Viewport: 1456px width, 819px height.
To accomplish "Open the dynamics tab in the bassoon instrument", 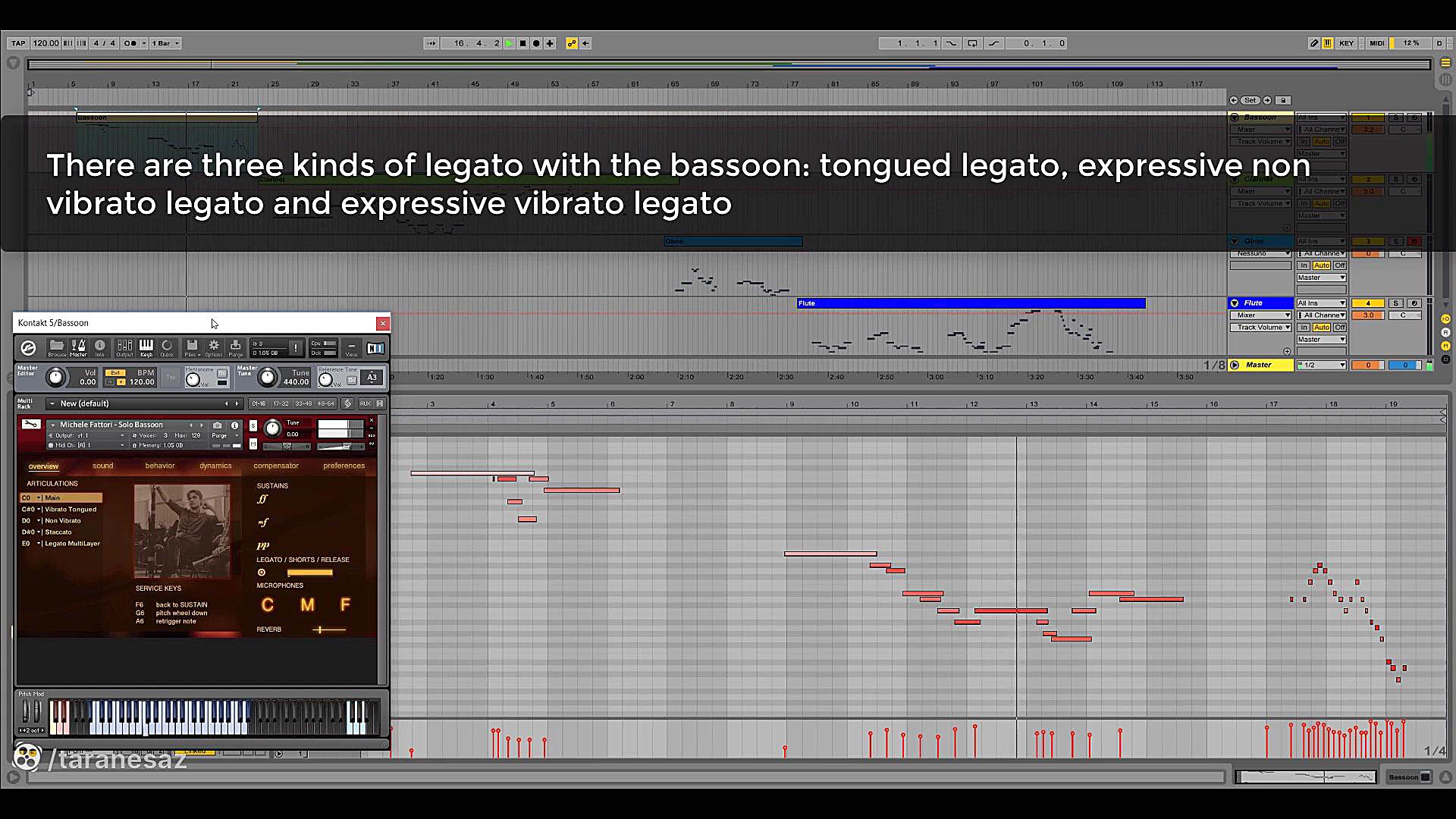I will (215, 466).
